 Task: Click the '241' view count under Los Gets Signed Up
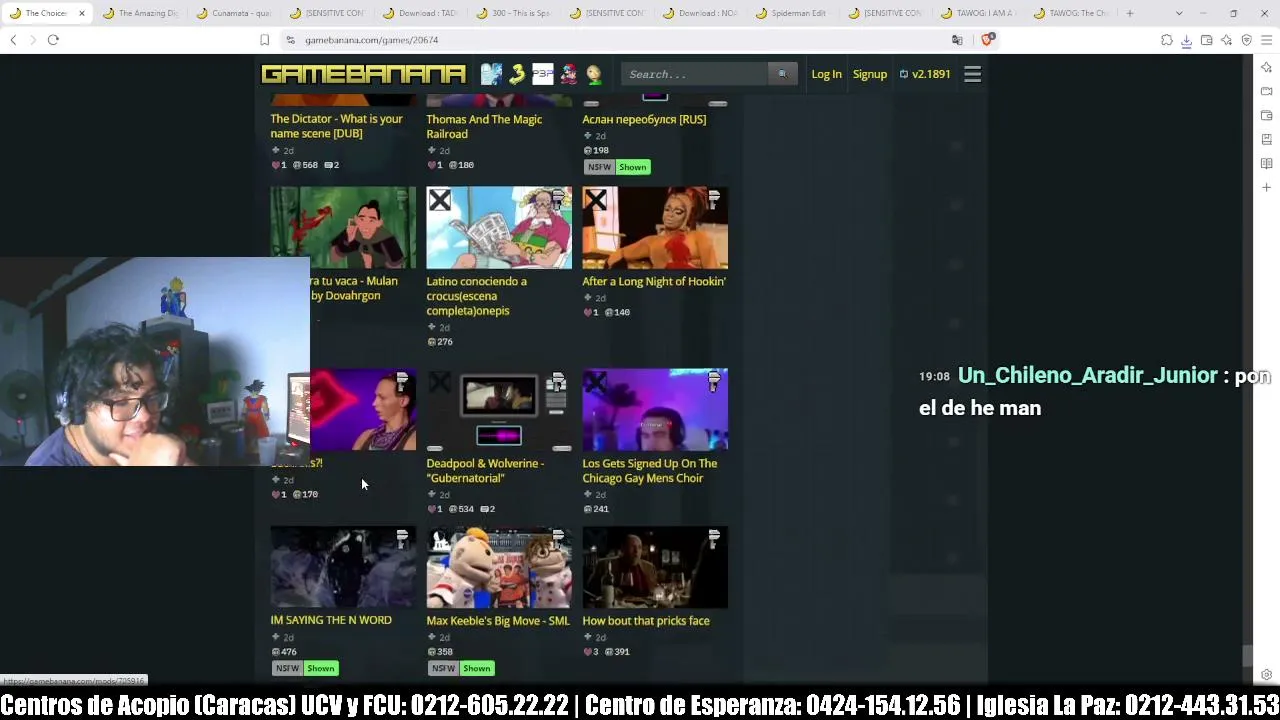596,509
